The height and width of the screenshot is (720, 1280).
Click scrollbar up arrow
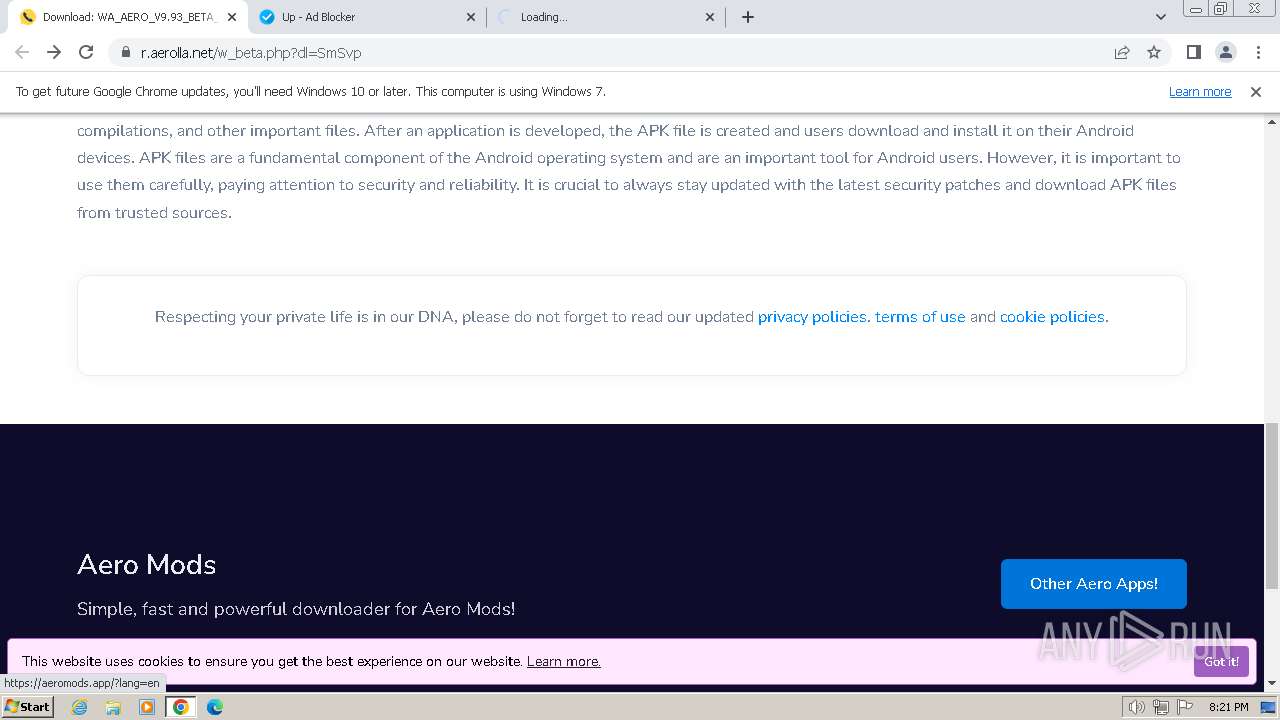pyautogui.click(x=1272, y=121)
